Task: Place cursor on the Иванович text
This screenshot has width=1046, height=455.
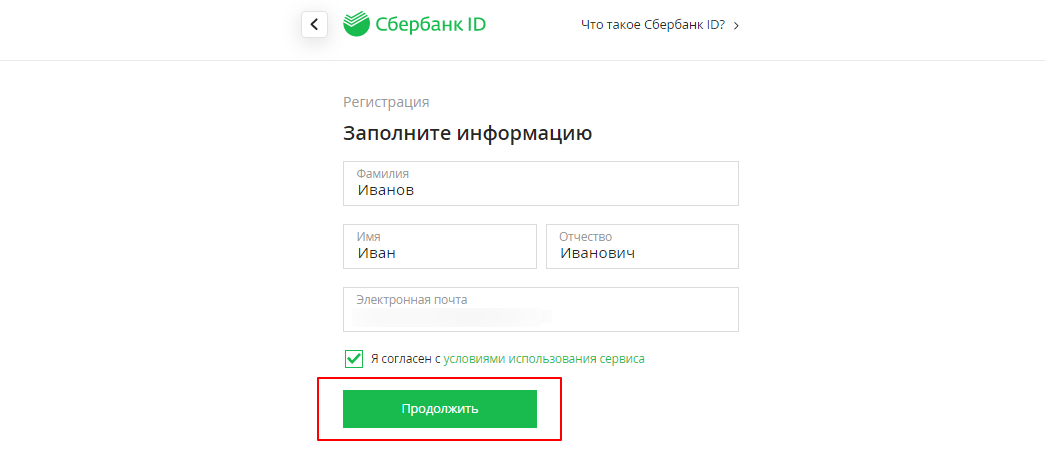Action: [597, 253]
